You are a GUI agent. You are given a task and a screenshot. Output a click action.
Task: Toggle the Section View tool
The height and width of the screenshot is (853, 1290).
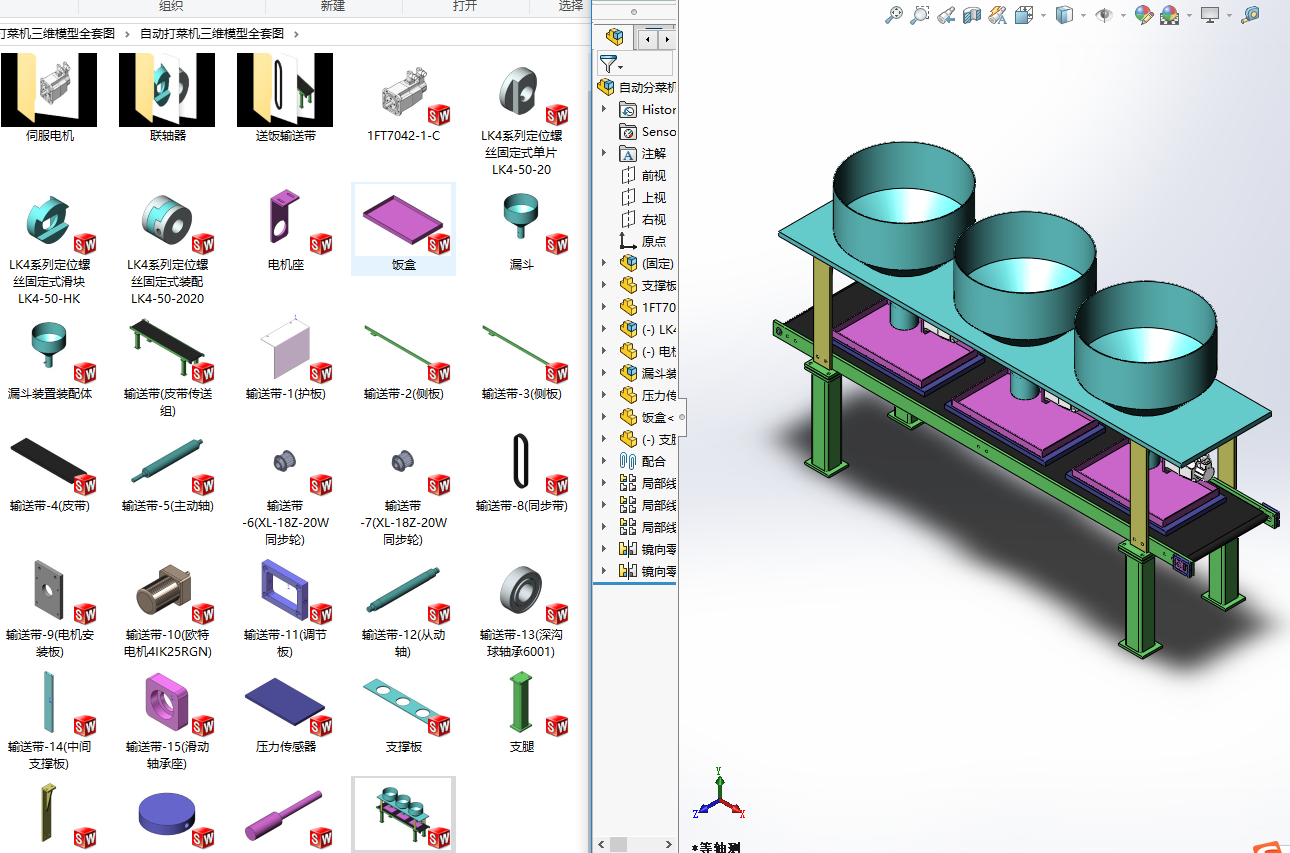click(x=972, y=15)
